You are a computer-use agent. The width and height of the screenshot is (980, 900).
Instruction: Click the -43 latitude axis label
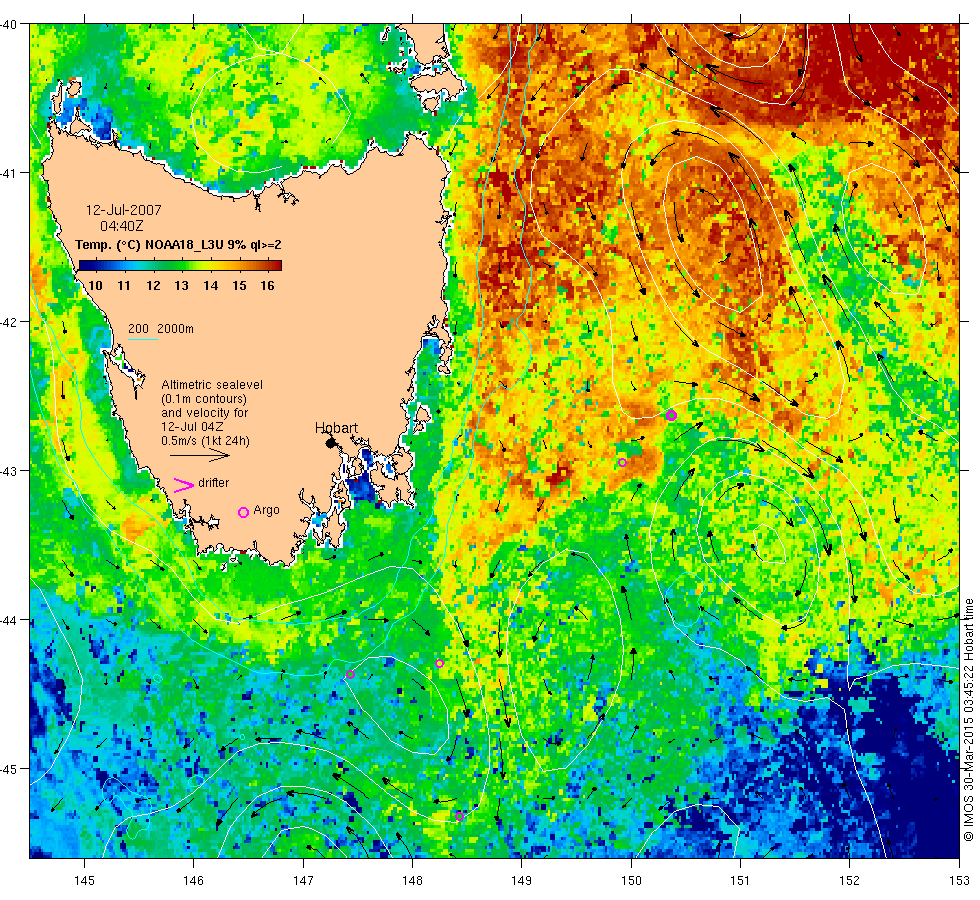9,471
